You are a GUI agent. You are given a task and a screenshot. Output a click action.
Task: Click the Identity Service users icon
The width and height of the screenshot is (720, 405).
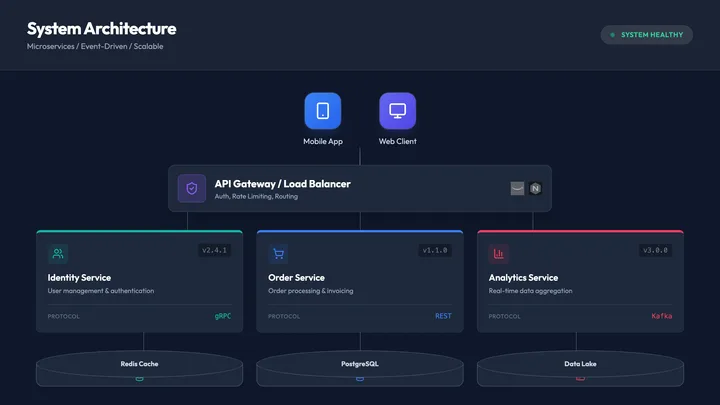[58, 253]
